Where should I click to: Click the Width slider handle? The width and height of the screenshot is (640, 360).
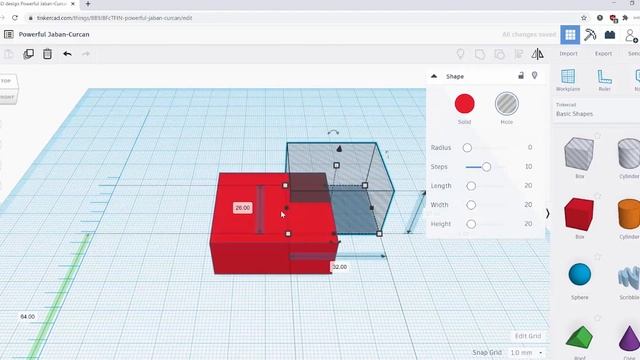[471, 205]
